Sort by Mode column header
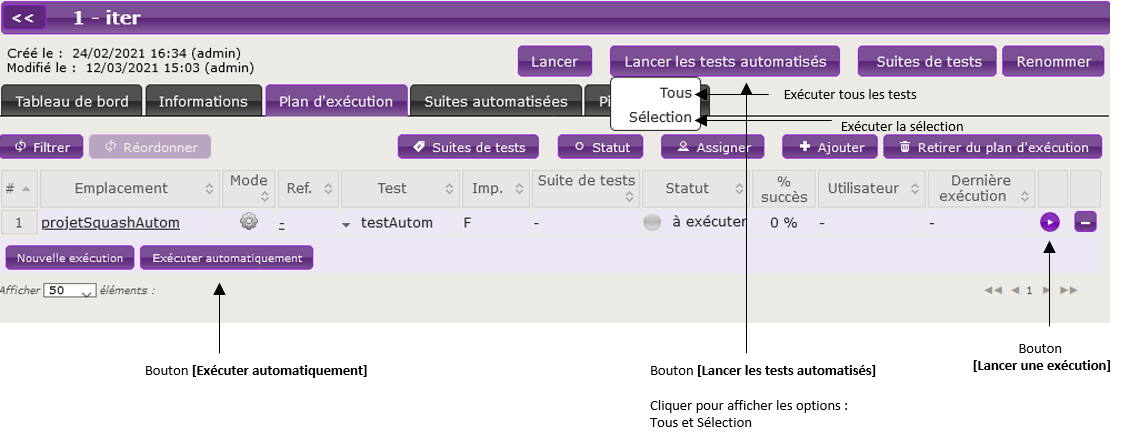This screenshot has width=1129, height=440. [x=248, y=189]
